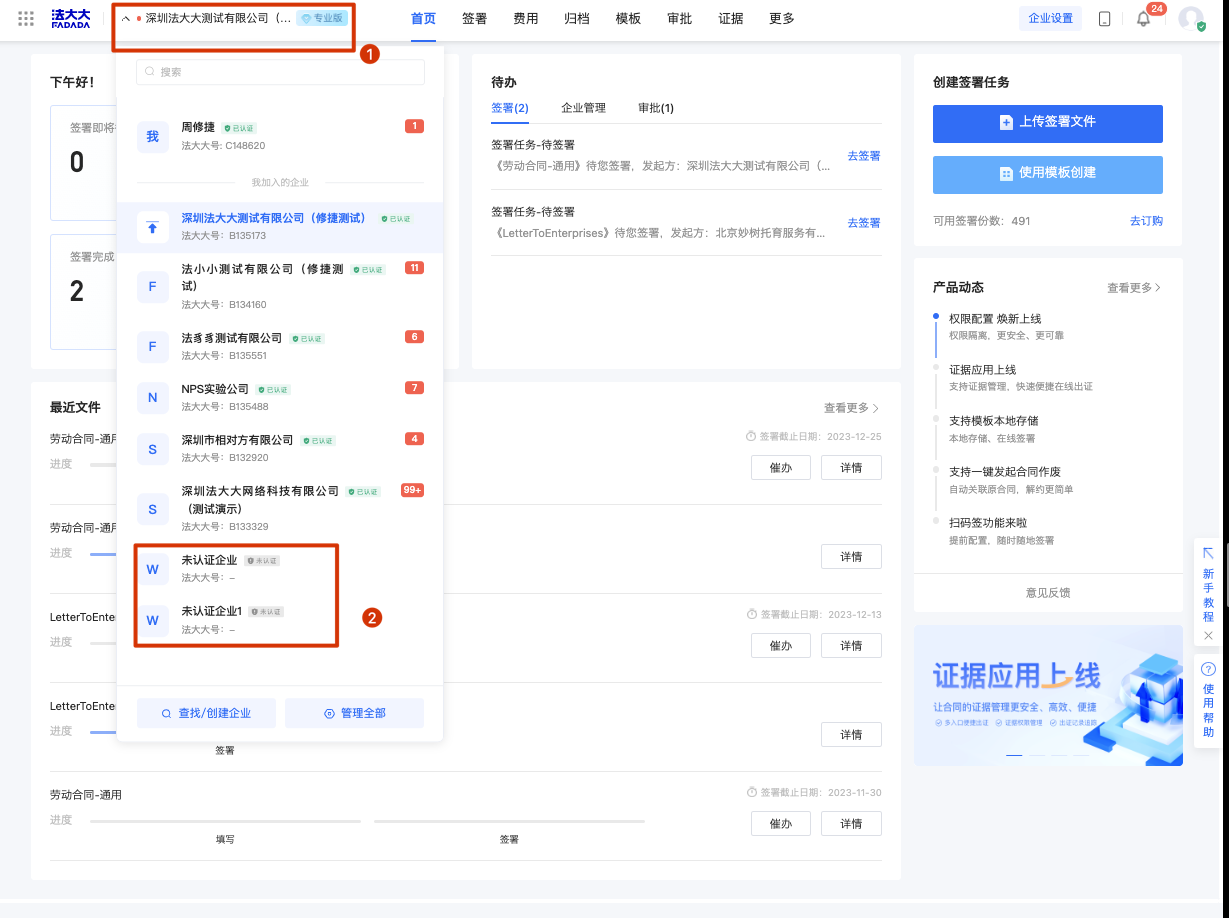Open 使用帮助 help icon
The height and width of the screenshot is (918, 1229).
click(1208, 670)
